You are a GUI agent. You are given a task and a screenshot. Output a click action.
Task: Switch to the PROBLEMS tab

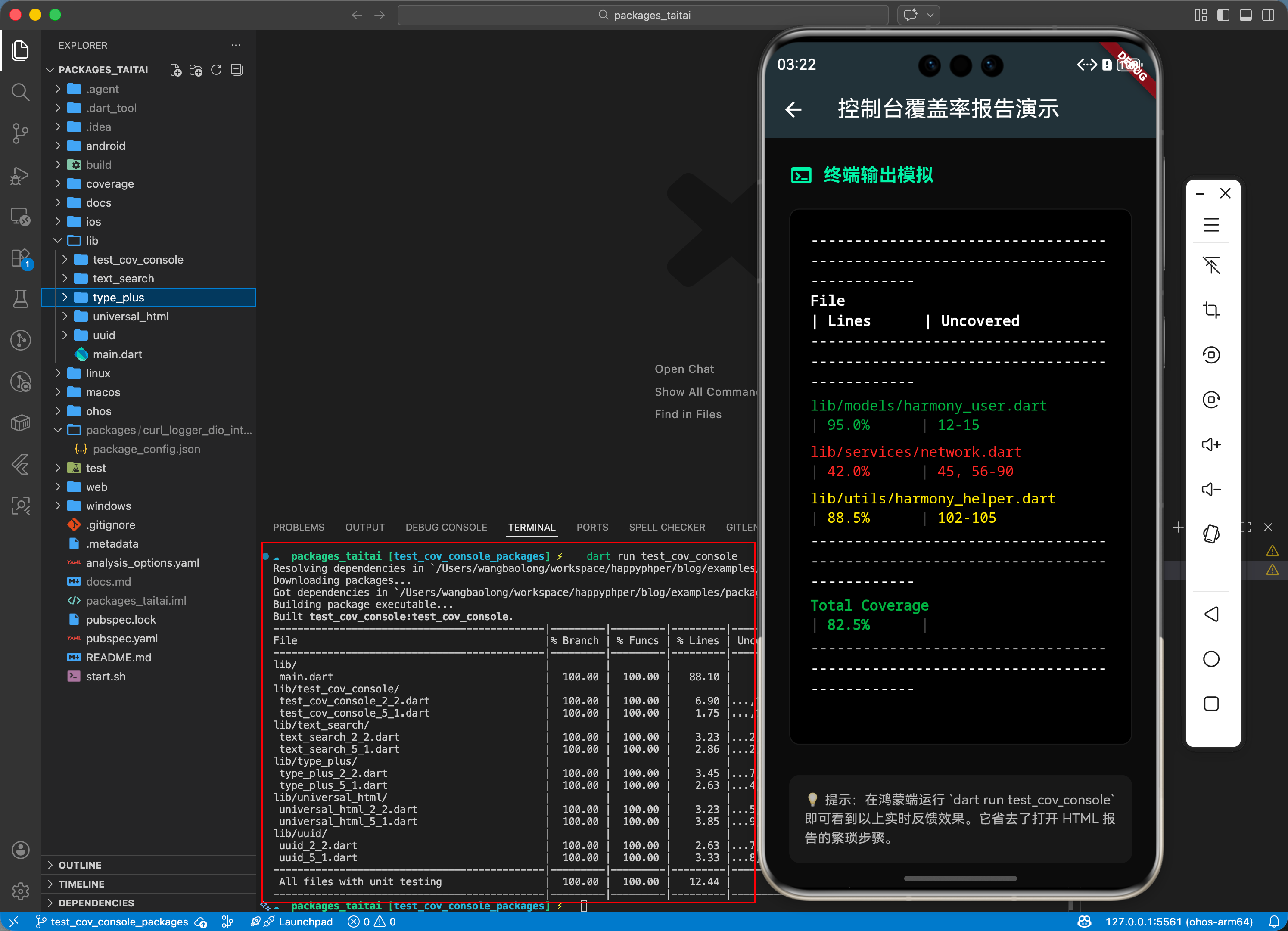tap(298, 527)
